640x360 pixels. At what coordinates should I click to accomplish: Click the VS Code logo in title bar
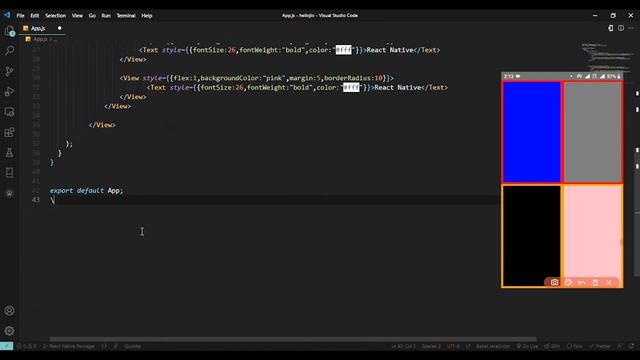[7, 15]
